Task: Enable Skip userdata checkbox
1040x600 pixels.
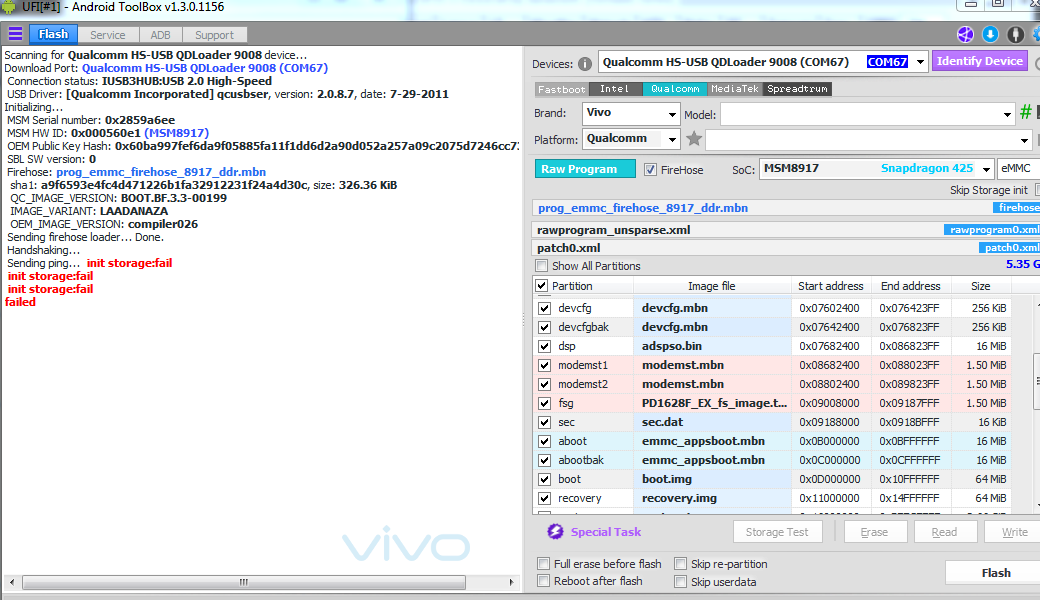Action: (x=681, y=581)
